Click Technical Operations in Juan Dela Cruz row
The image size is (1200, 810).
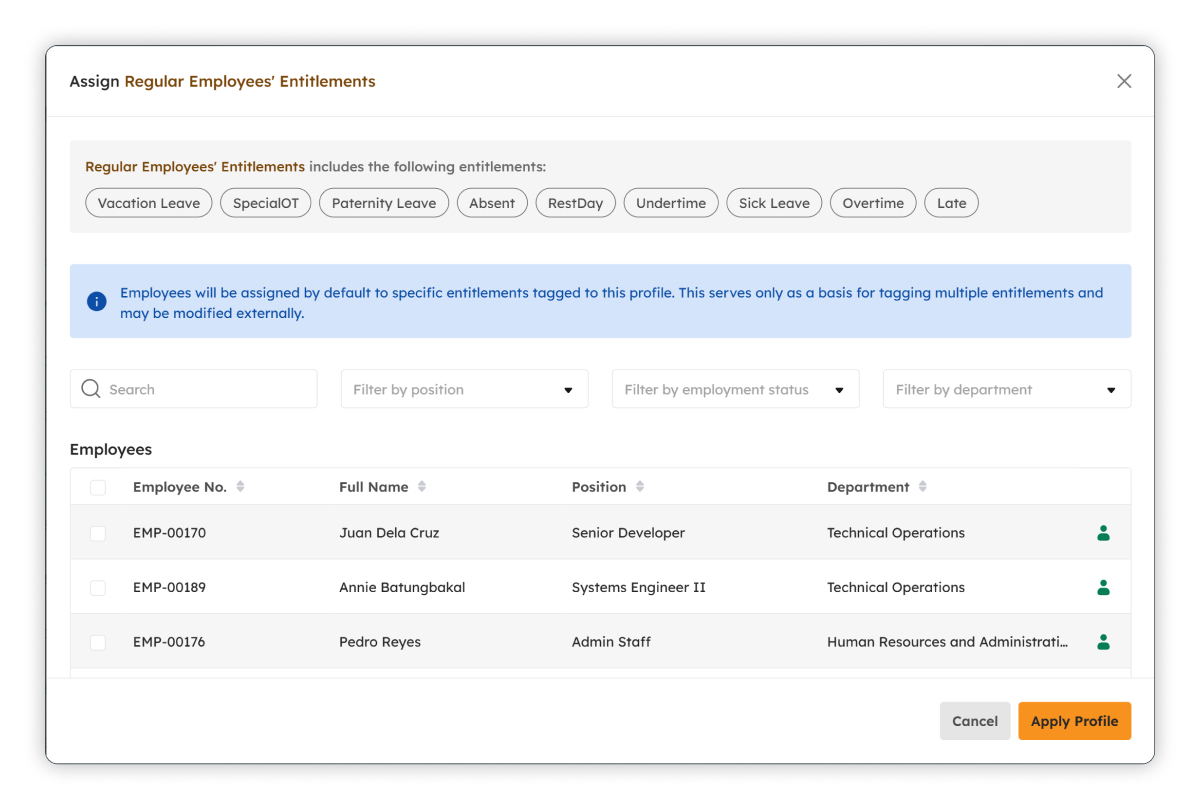(896, 533)
